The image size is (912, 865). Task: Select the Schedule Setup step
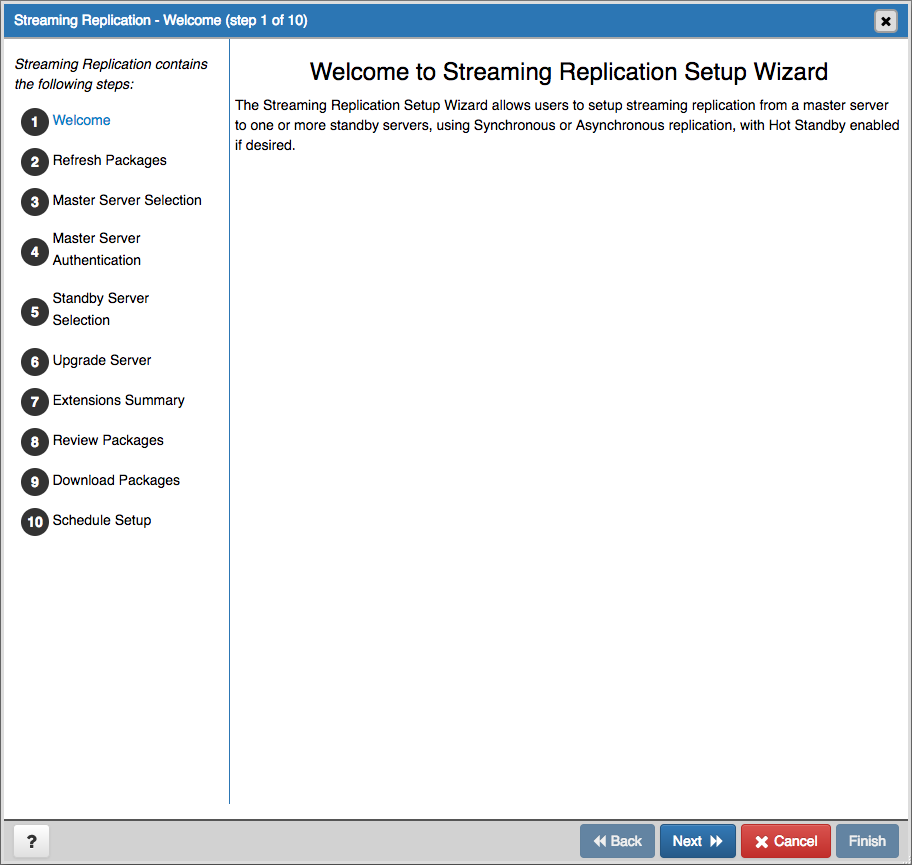(x=102, y=520)
